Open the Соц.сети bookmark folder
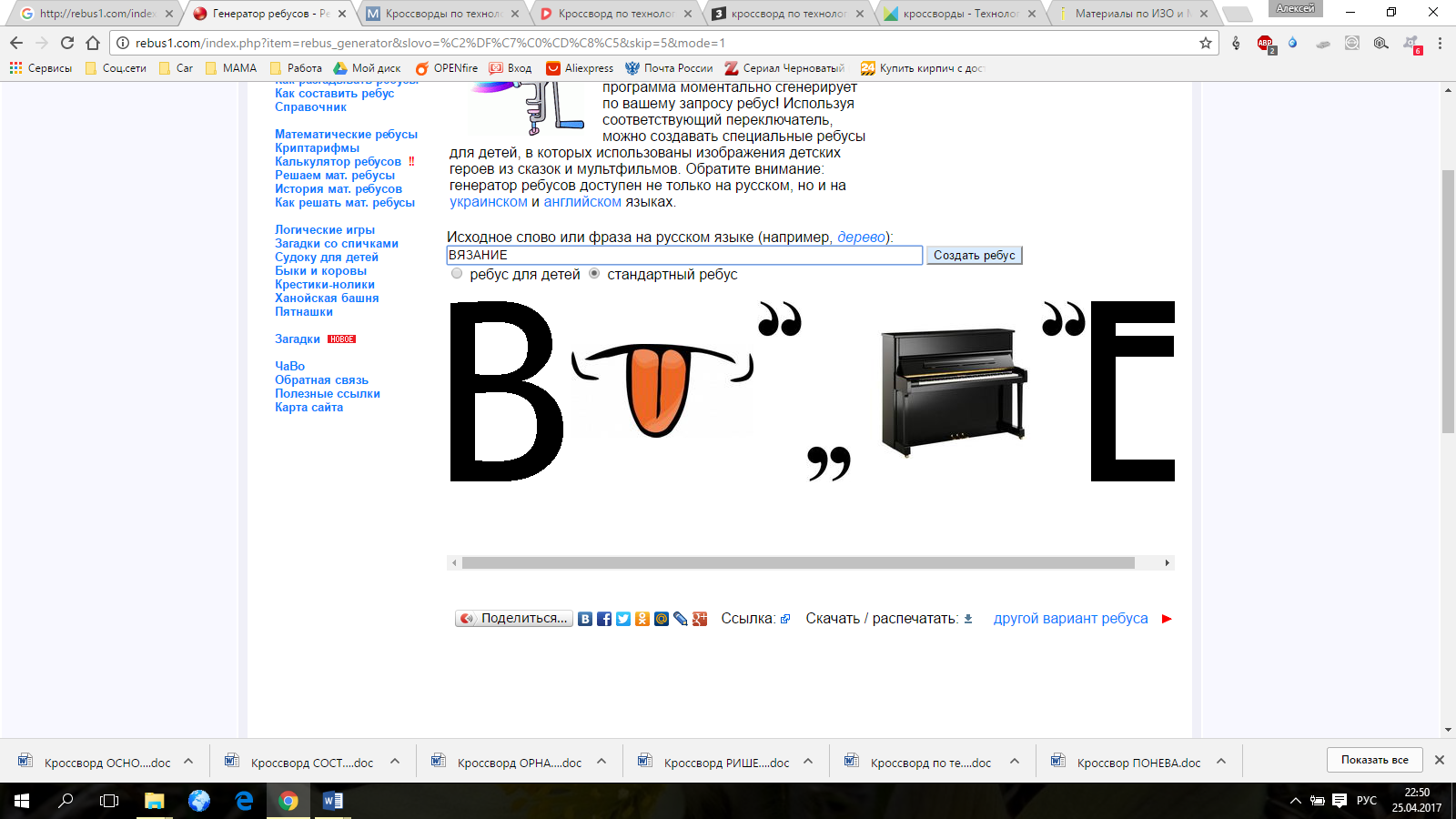 pos(116,68)
